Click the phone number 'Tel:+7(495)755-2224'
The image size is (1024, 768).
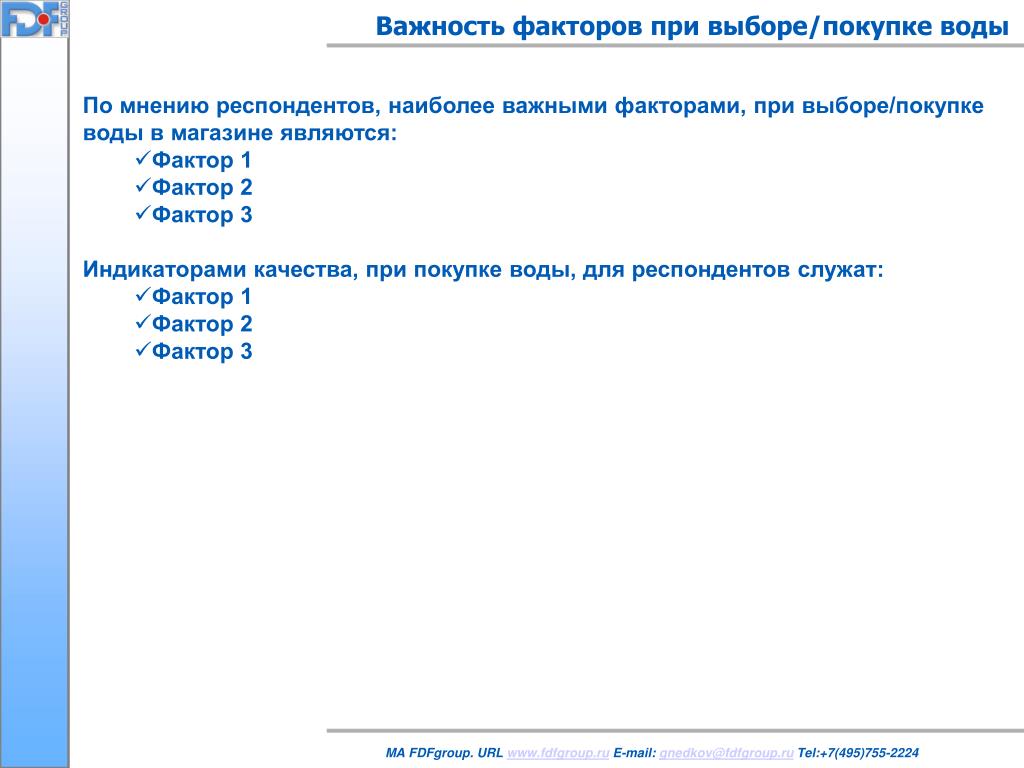click(x=858, y=753)
